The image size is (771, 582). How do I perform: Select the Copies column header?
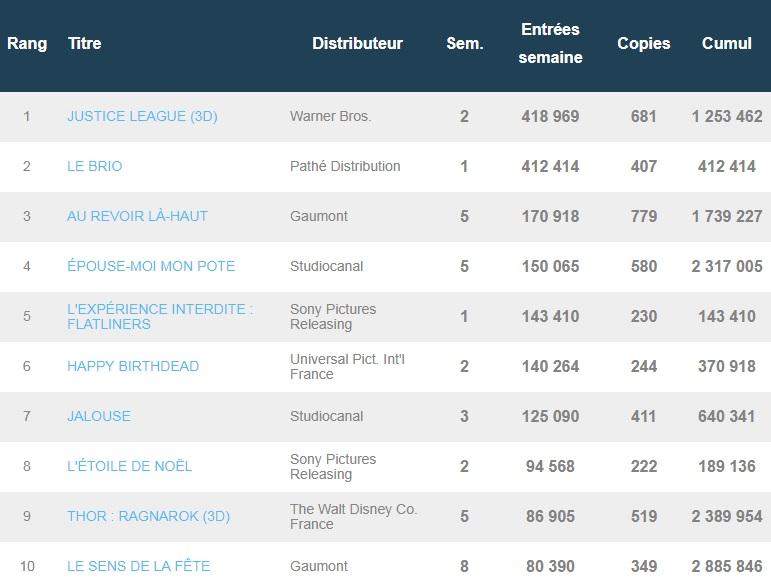pyautogui.click(x=644, y=44)
